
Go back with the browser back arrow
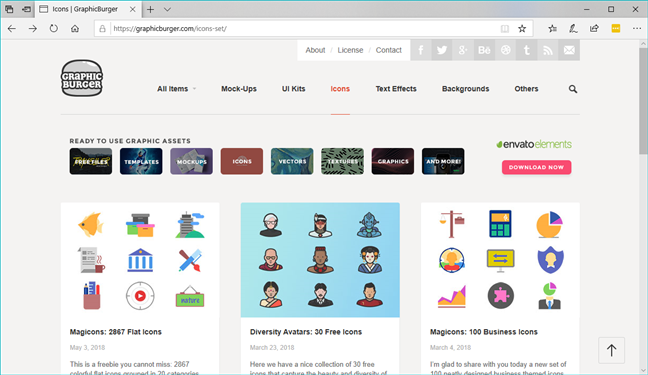[12, 29]
